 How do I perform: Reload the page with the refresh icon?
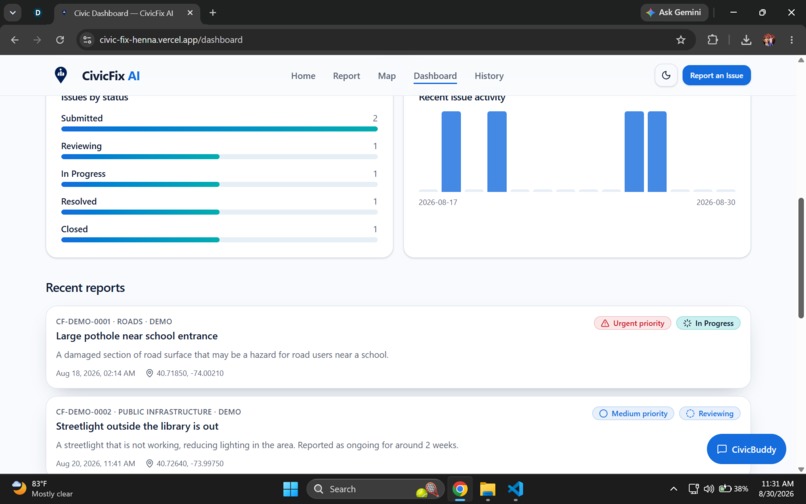pyautogui.click(x=60, y=40)
